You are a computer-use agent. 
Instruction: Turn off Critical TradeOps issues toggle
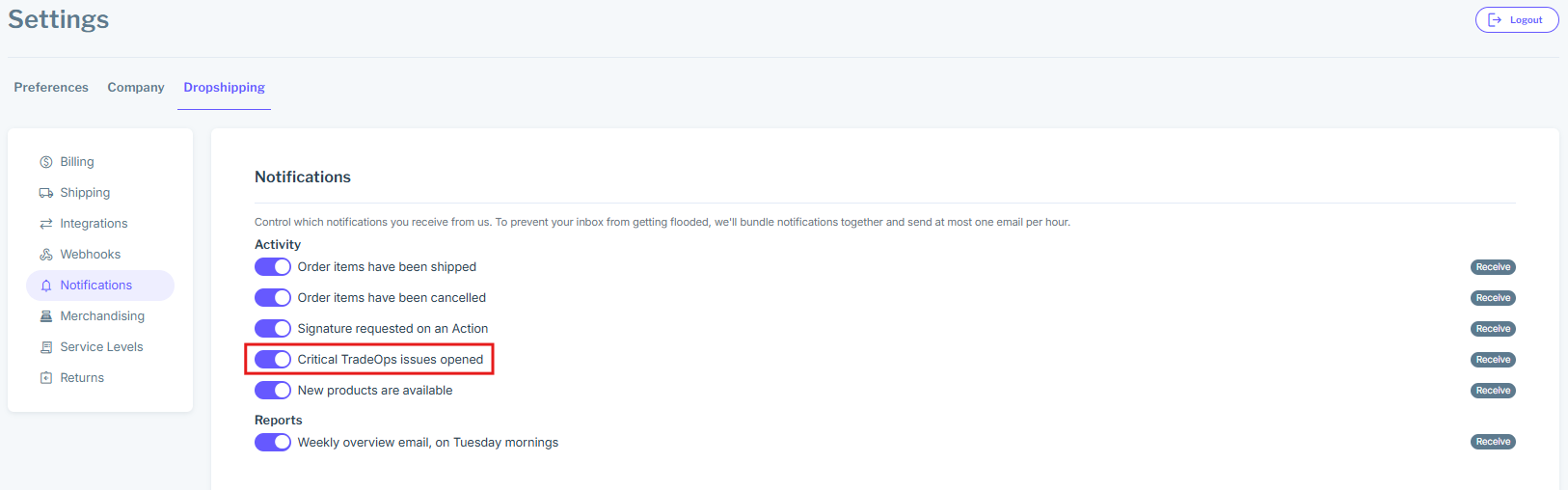coord(273,360)
